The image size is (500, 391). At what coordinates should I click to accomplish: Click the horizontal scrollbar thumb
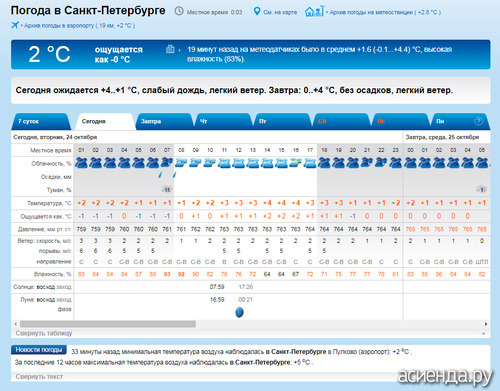point(108,324)
